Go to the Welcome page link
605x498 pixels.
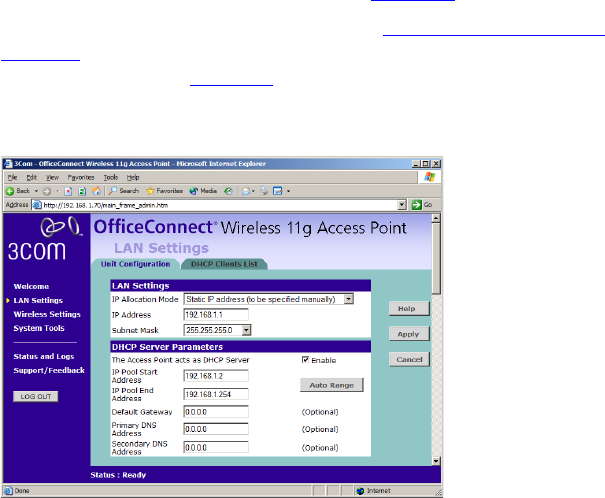tap(31, 287)
